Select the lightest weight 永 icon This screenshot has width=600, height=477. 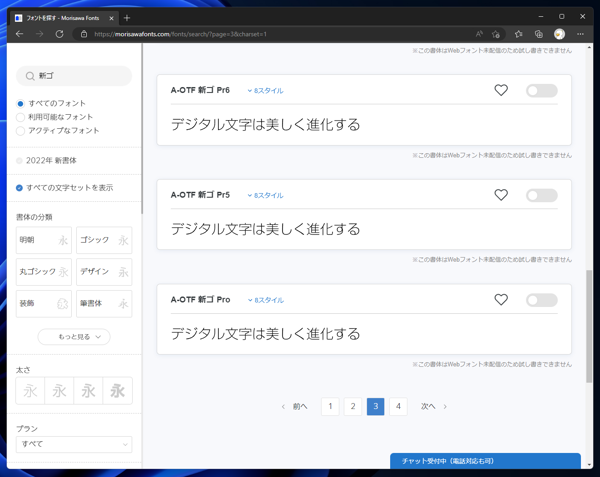[30, 391]
